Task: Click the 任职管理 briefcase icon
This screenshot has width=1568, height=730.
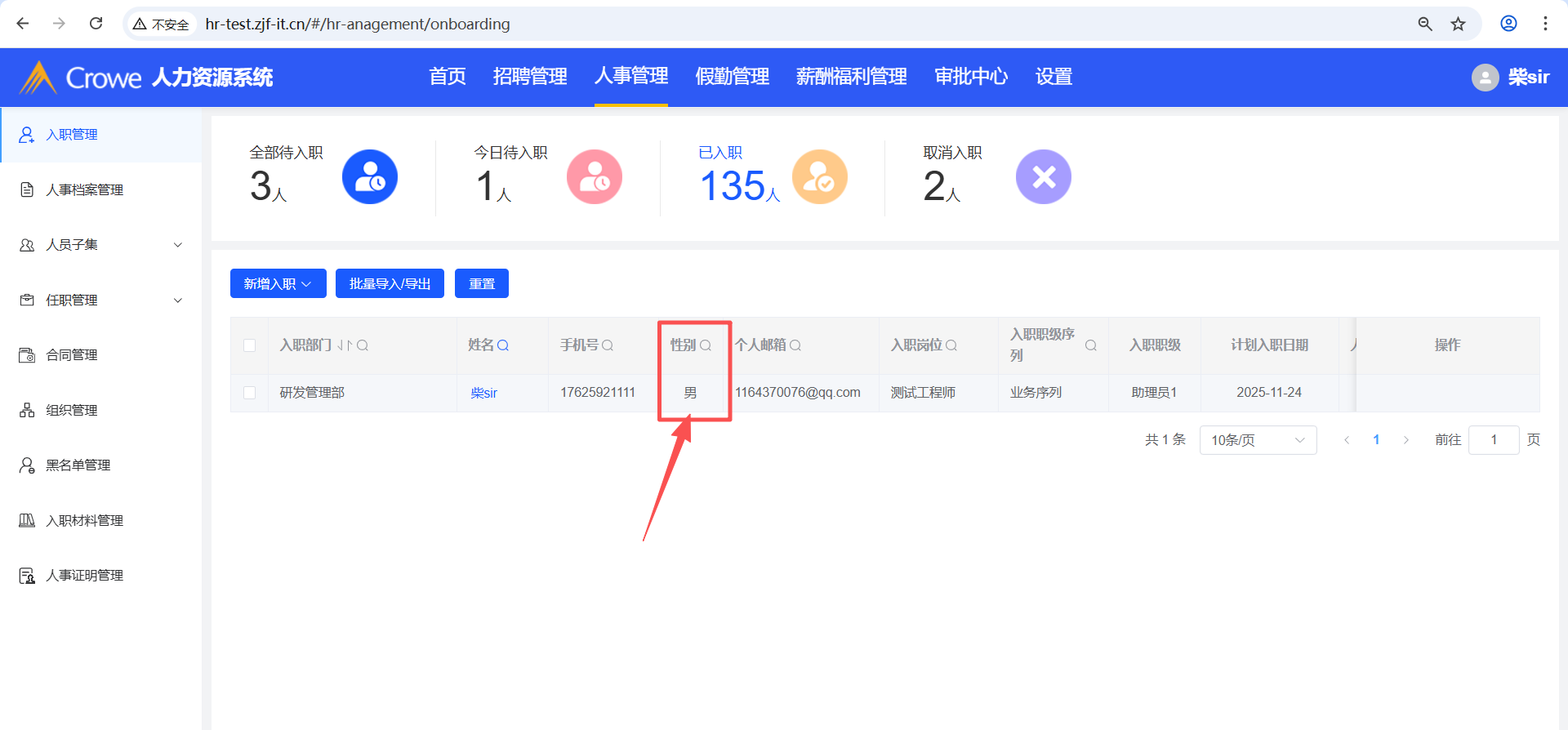Action: click(27, 300)
